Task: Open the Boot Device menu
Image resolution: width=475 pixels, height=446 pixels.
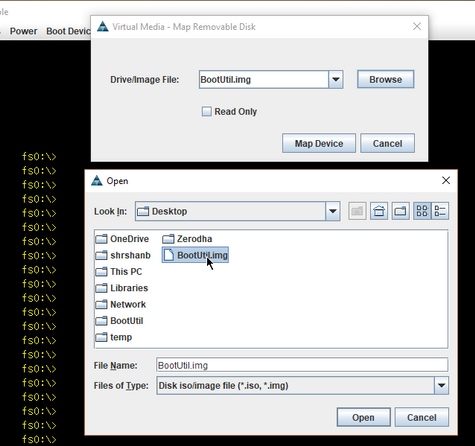Action: point(68,31)
